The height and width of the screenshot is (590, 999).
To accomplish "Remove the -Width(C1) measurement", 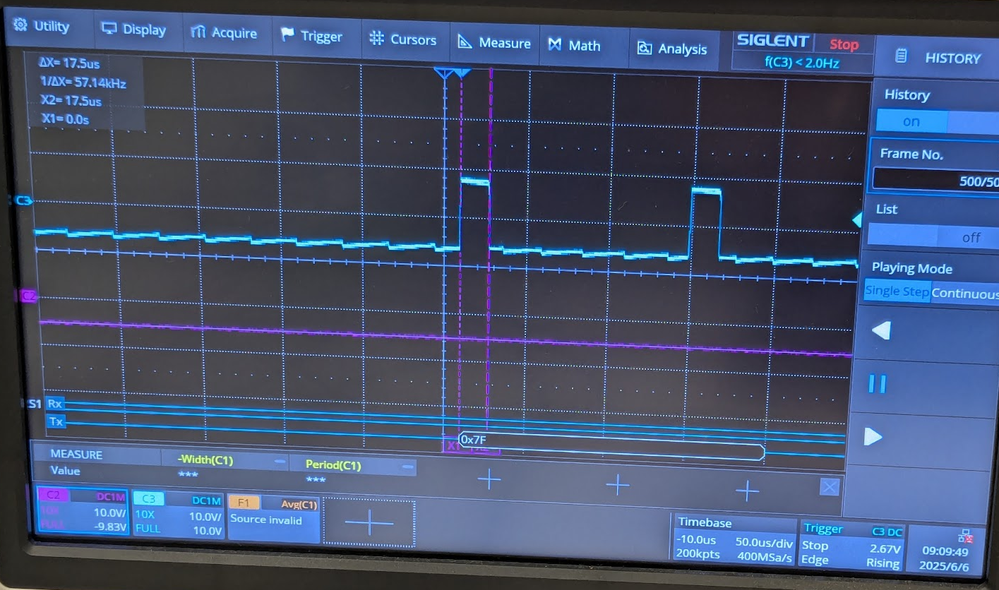I will (x=280, y=461).
